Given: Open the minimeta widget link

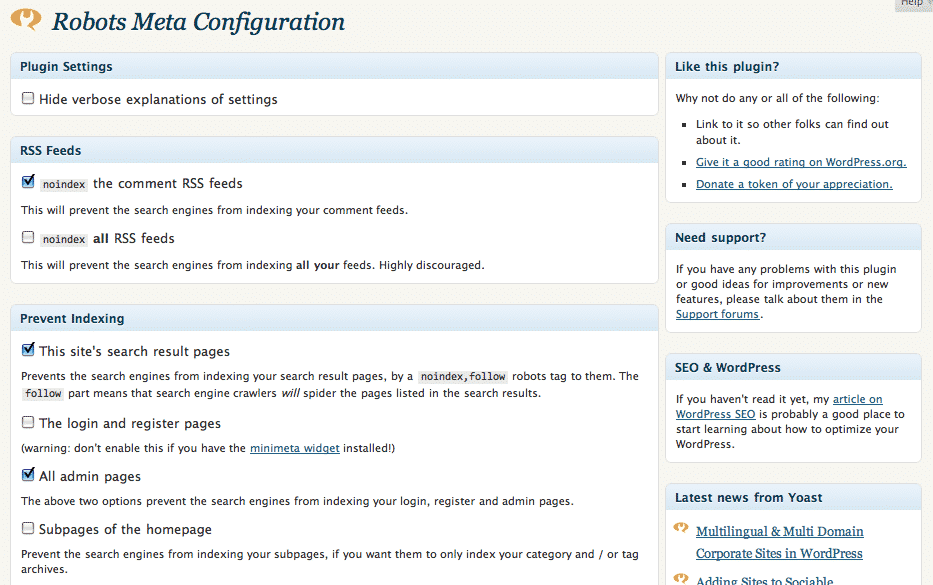Looking at the screenshot, I should coord(295,448).
